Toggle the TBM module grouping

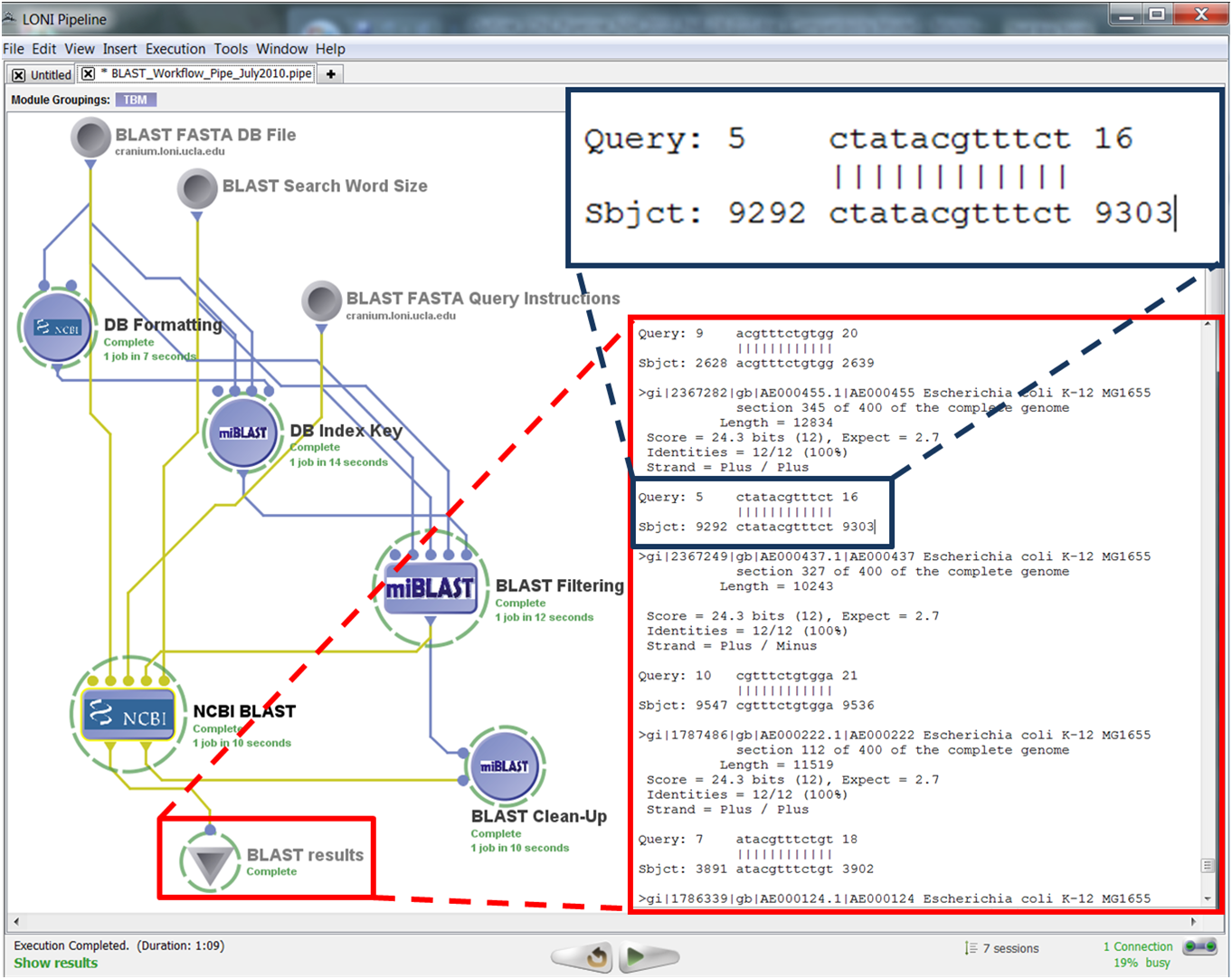click(135, 100)
